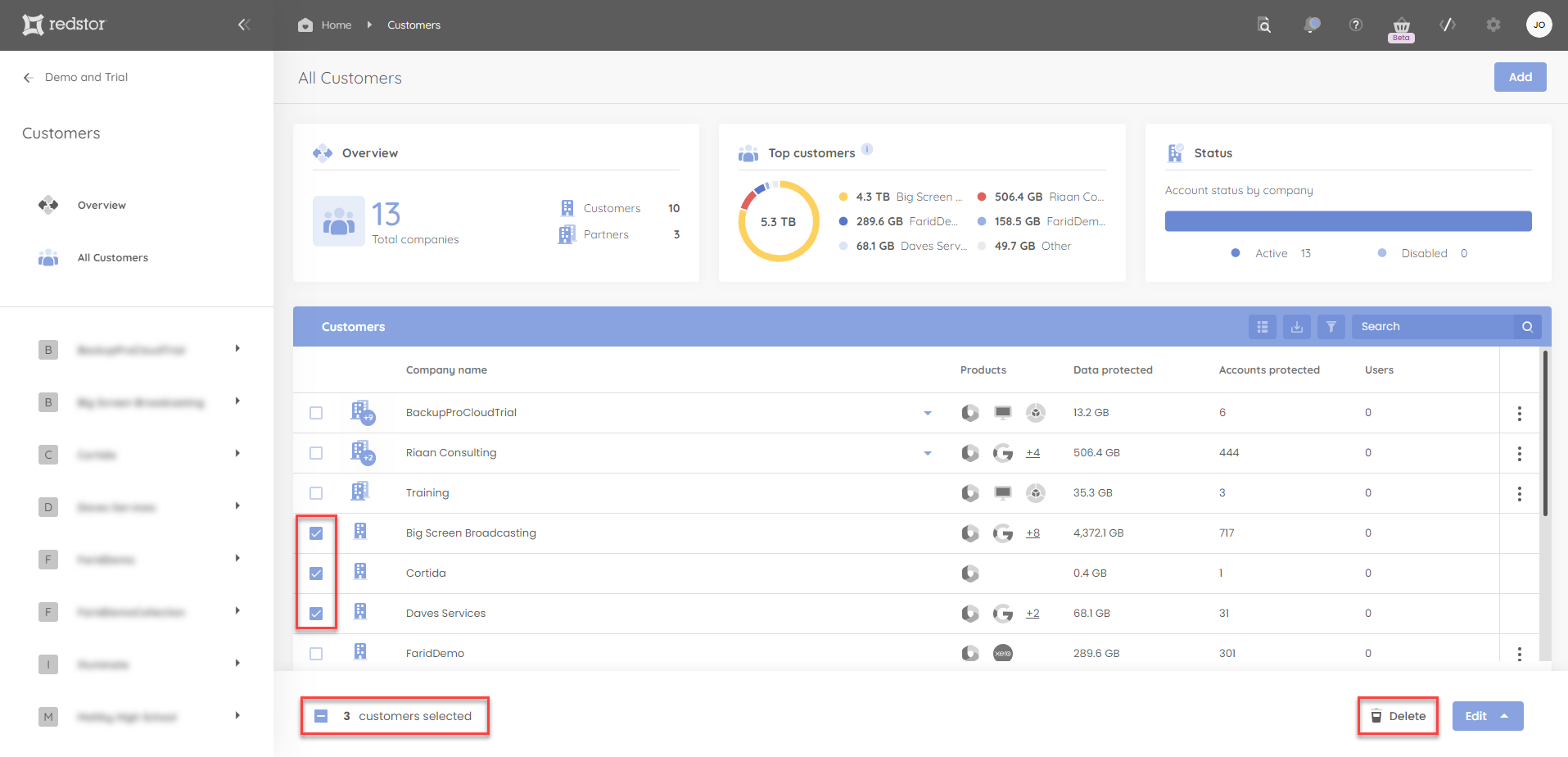Expand the M item in sidebar tree
Screen dimensions: 1568x757
point(237,716)
